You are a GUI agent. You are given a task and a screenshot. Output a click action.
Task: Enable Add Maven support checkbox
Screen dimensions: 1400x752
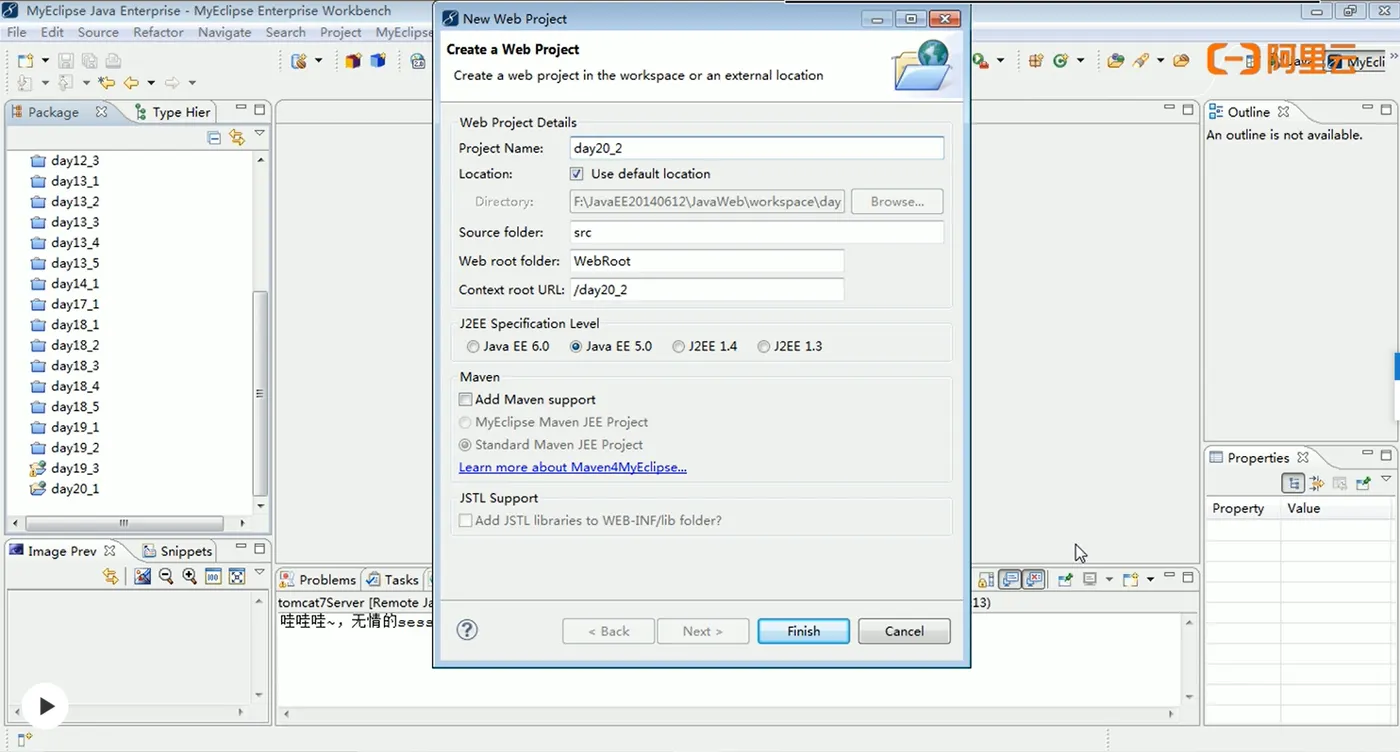pos(466,399)
